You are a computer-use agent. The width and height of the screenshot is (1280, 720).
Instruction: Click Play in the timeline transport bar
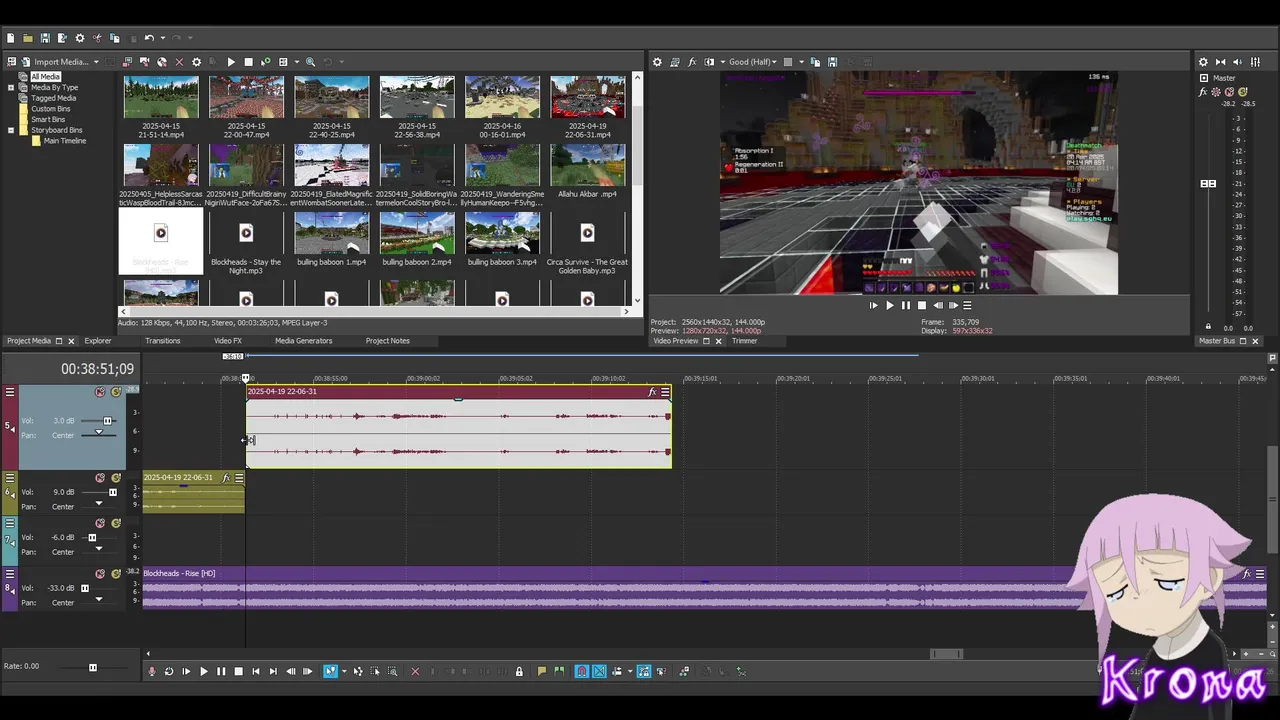(203, 672)
